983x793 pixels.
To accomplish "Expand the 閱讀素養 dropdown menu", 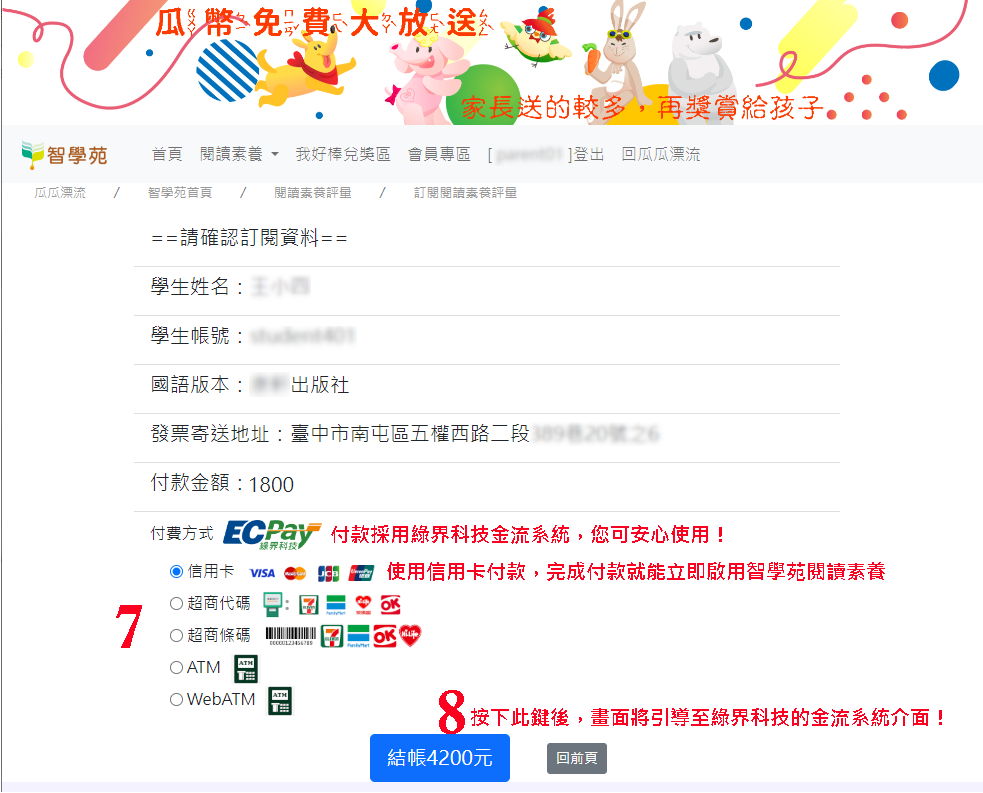I will click(239, 154).
